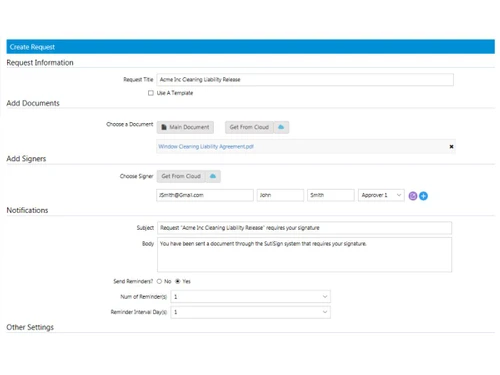
Task: Check the Use A Template checkbox
Action: tap(151, 93)
